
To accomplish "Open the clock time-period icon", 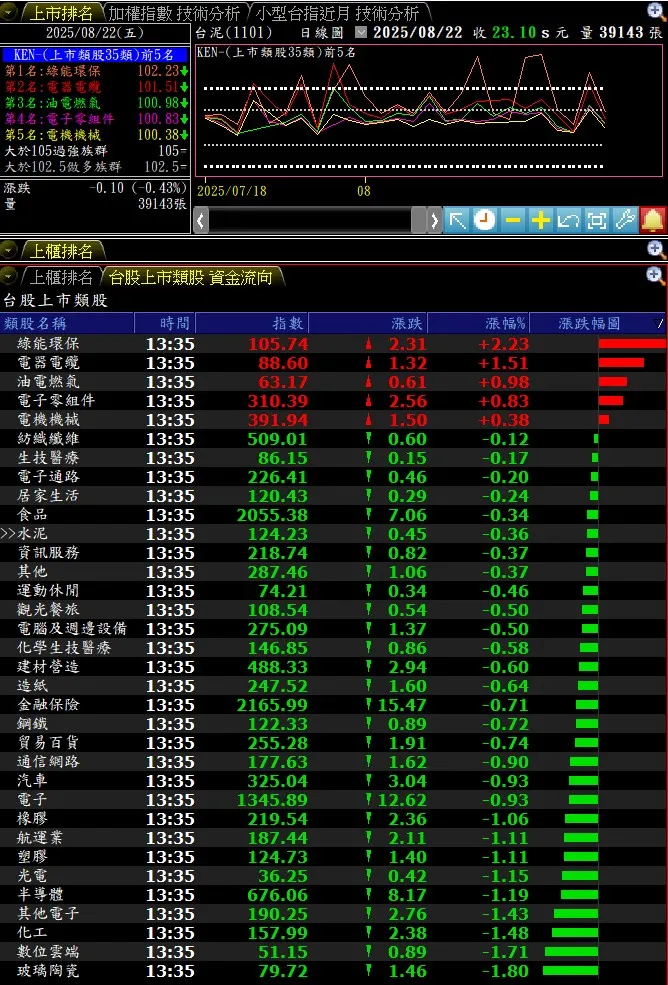I will 485,220.
